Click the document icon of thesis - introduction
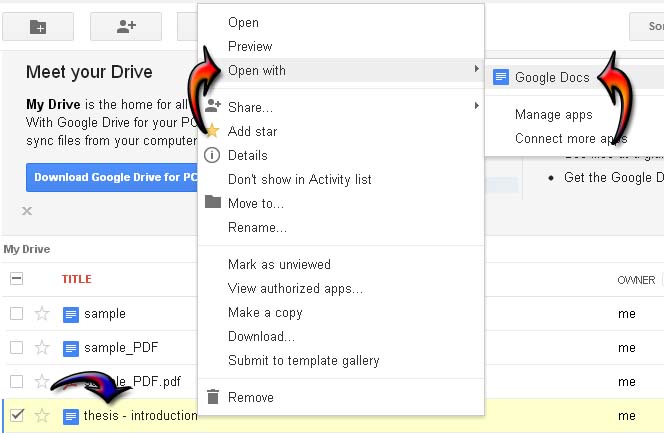This screenshot has width=664, height=437. point(71,417)
